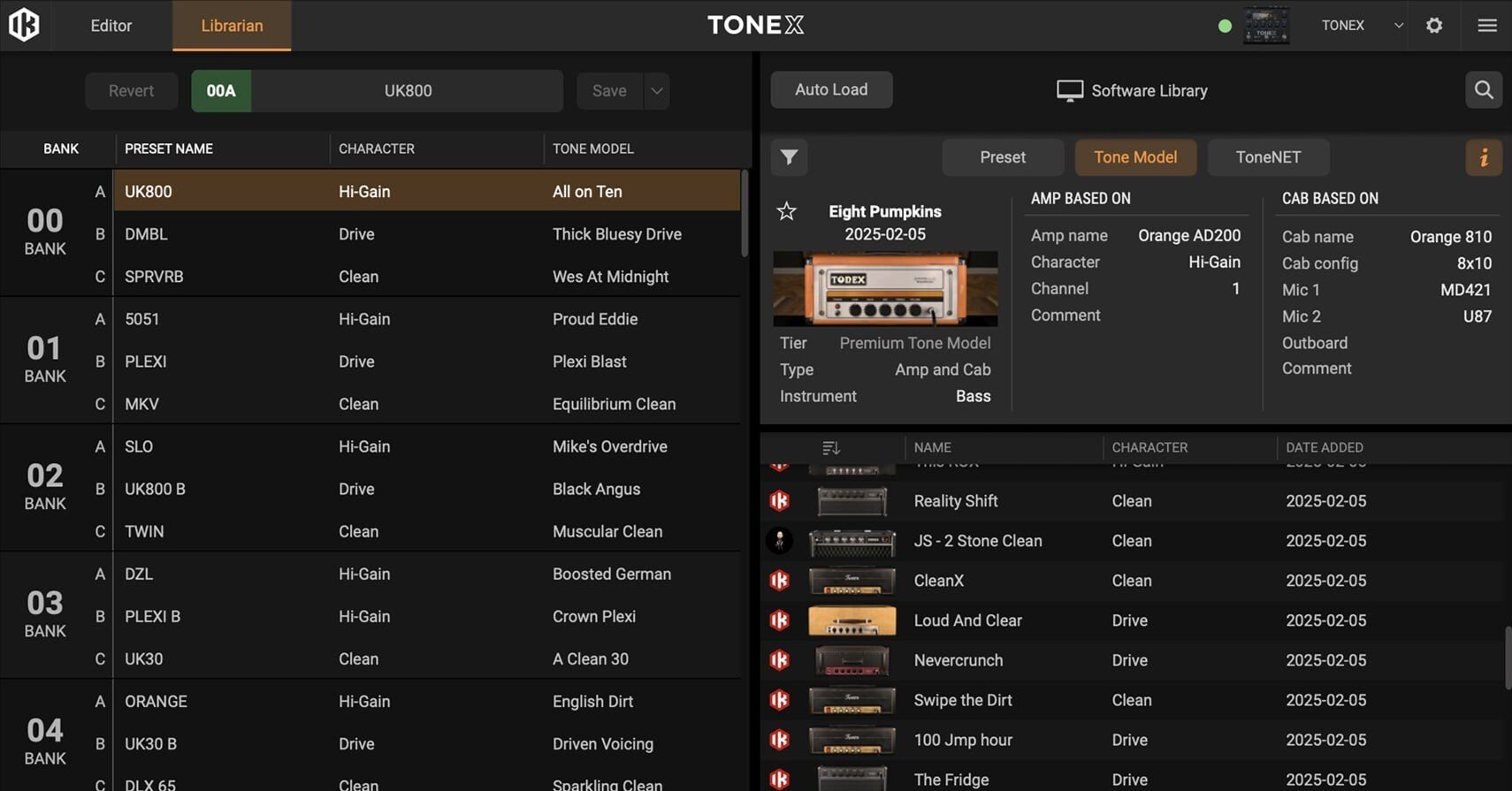Click the search magnifier icon
The width and height of the screenshot is (1512, 791).
tap(1484, 90)
